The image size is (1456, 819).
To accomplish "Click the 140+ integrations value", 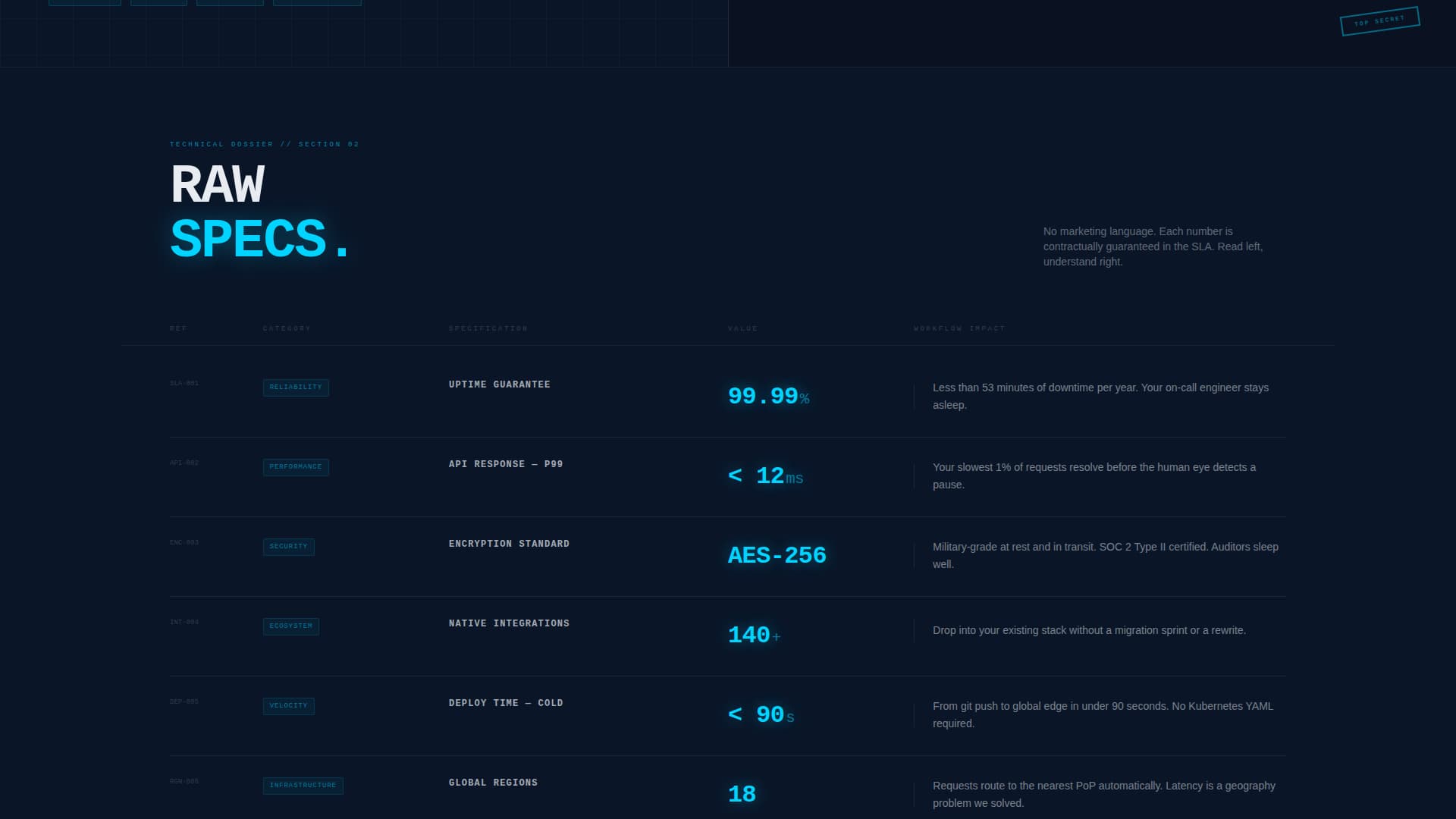I will tap(755, 635).
